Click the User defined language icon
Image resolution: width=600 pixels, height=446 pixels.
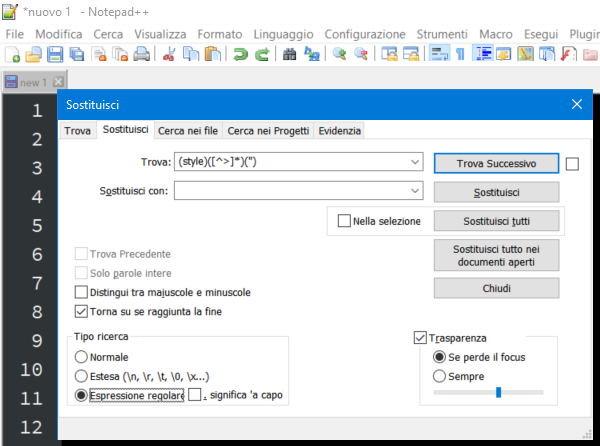pos(504,54)
